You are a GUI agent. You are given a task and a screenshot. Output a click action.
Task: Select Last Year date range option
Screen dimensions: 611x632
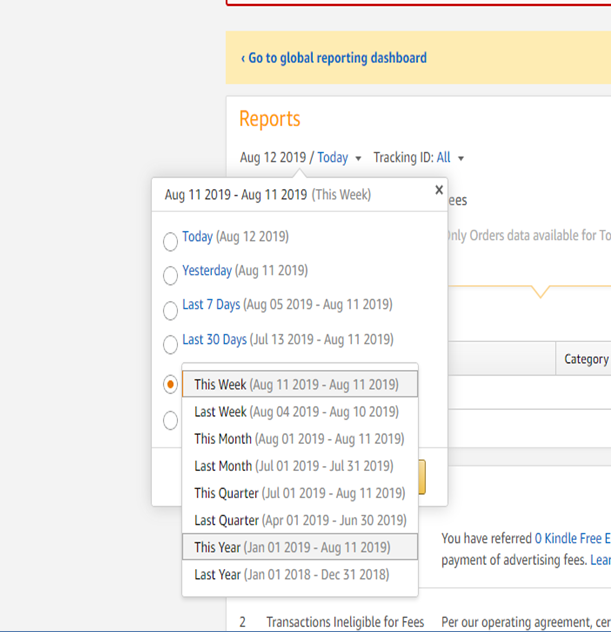tap(291, 574)
